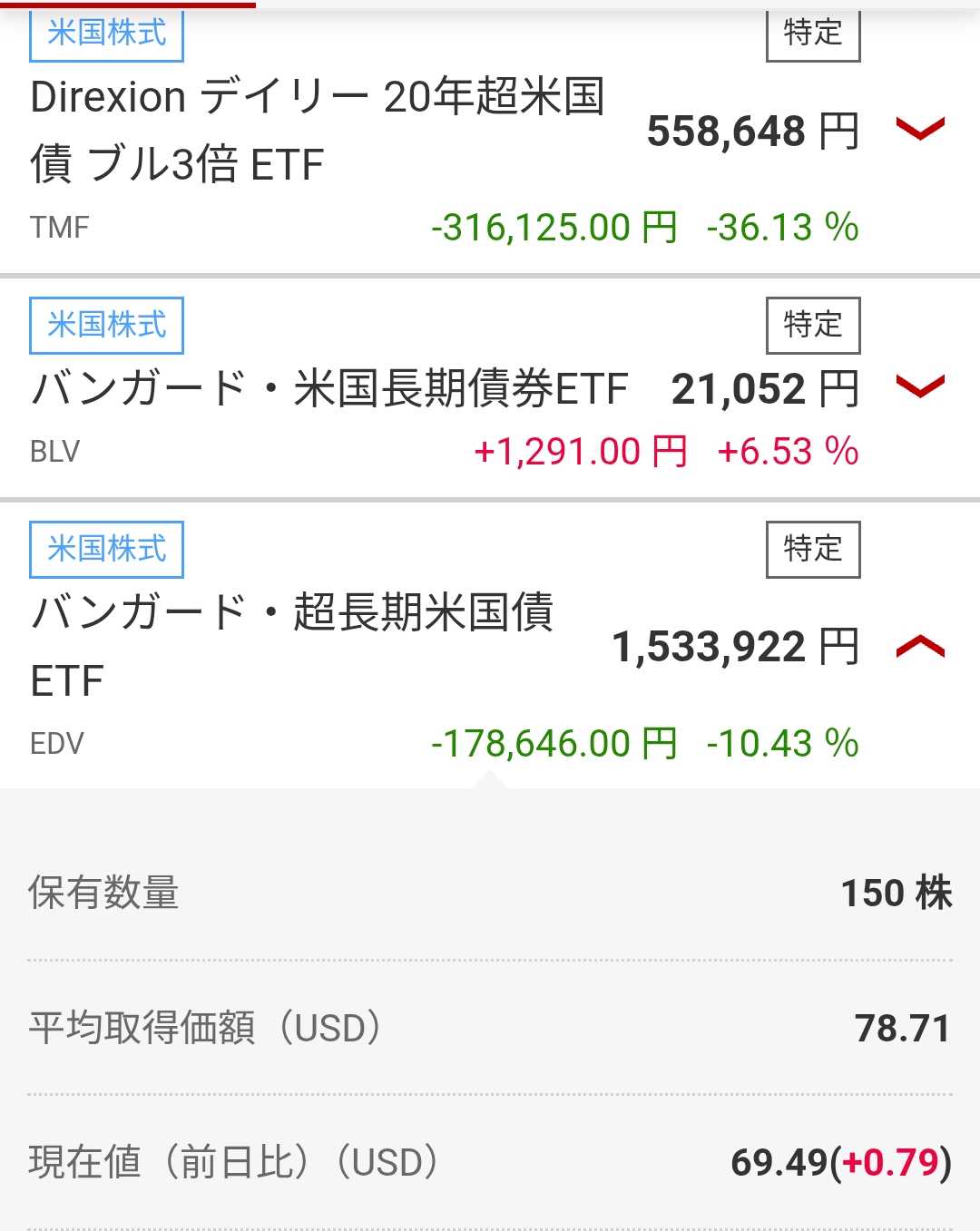This screenshot has width=980, height=1231.
Task: Click the red loading progress bar at top
Action: pyautogui.click(x=127, y=4)
